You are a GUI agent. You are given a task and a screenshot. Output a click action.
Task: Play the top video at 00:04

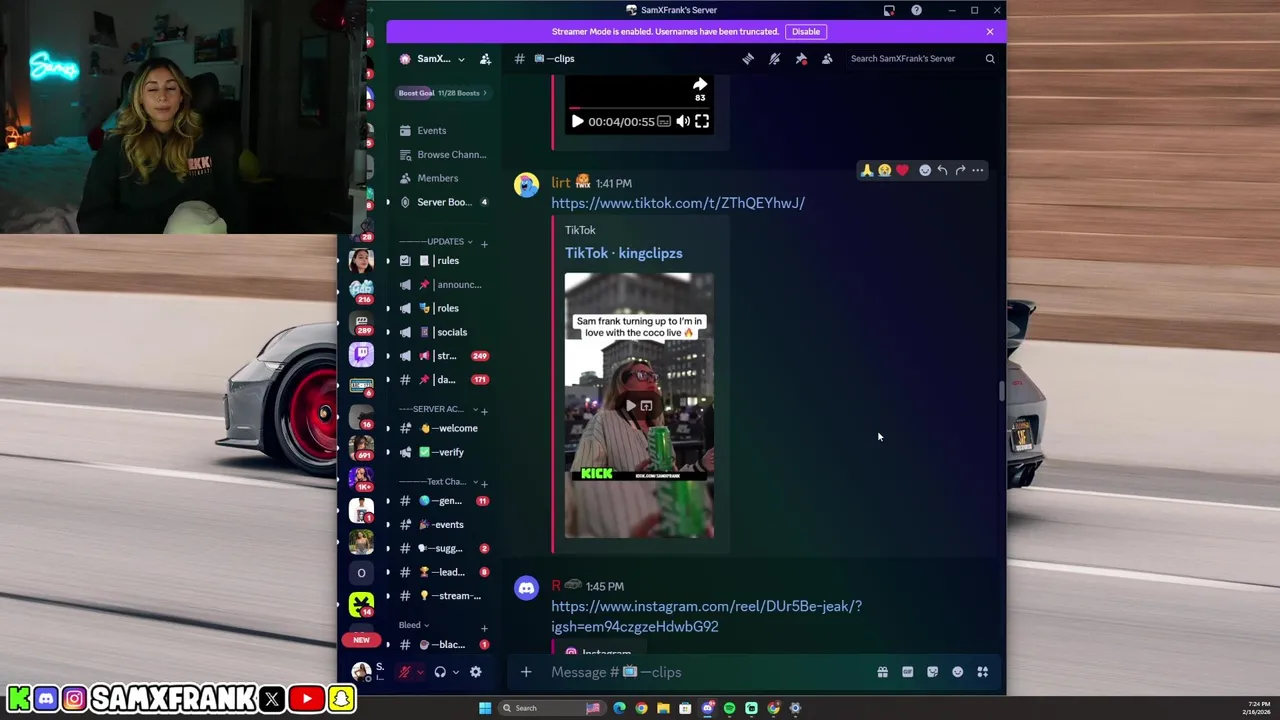tap(577, 122)
